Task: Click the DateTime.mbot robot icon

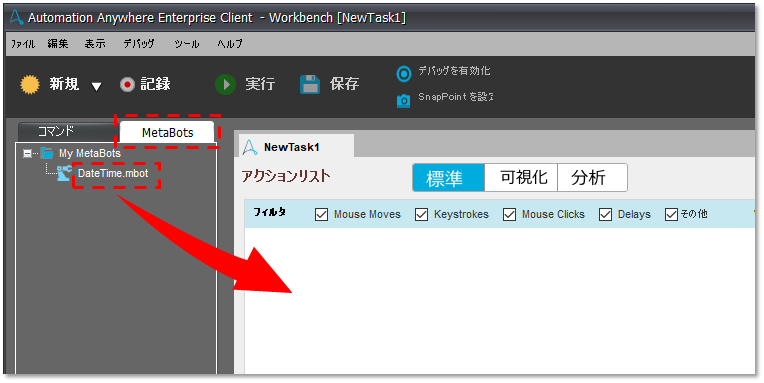Action: [x=64, y=173]
